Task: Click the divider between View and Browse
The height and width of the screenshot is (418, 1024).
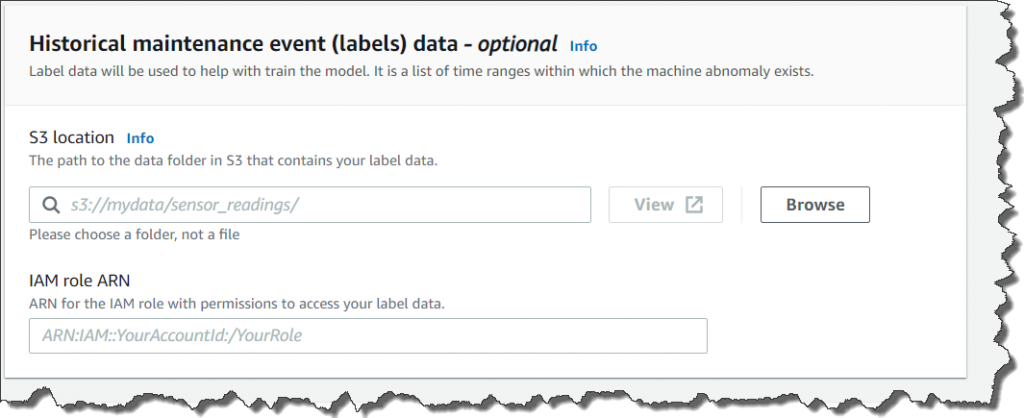Action: point(741,205)
